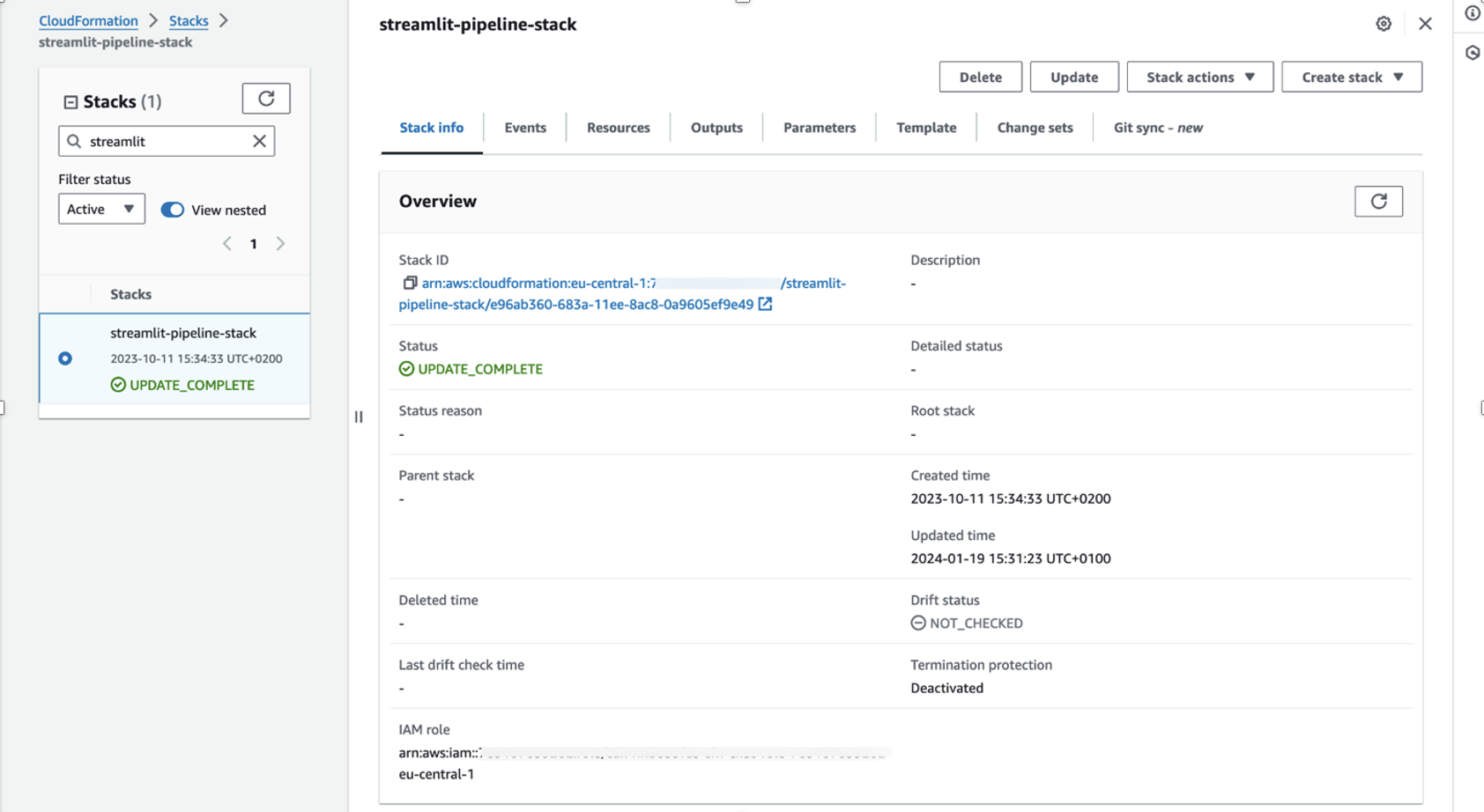Click the Update button
The height and width of the screenshot is (812, 1484).
click(1074, 77)
